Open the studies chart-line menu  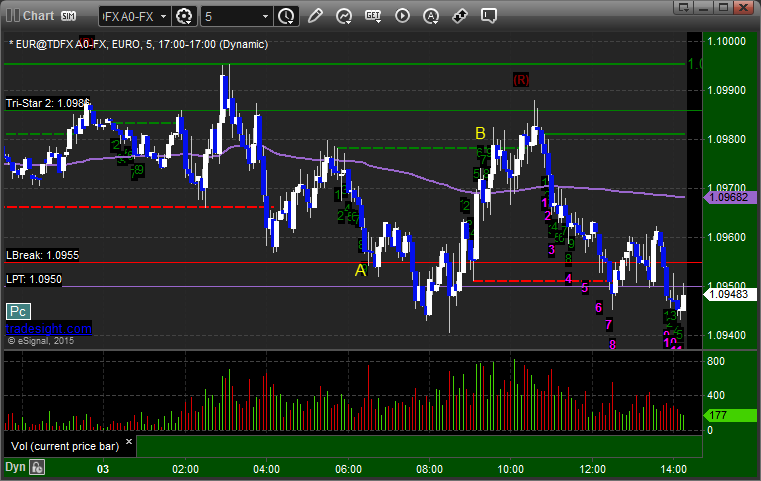tap(344, 16)
